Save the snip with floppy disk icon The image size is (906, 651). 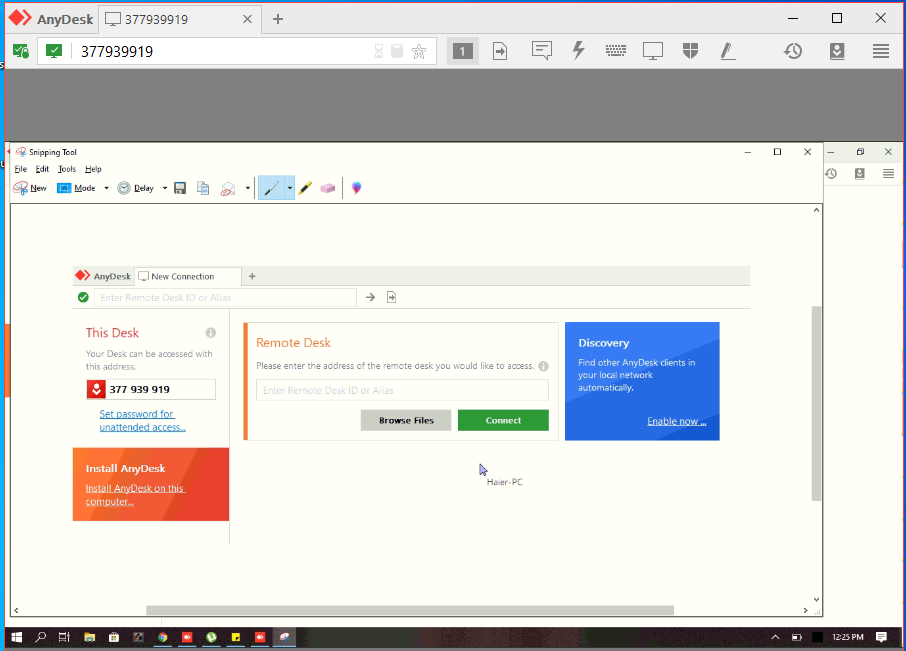pos(180,188)
